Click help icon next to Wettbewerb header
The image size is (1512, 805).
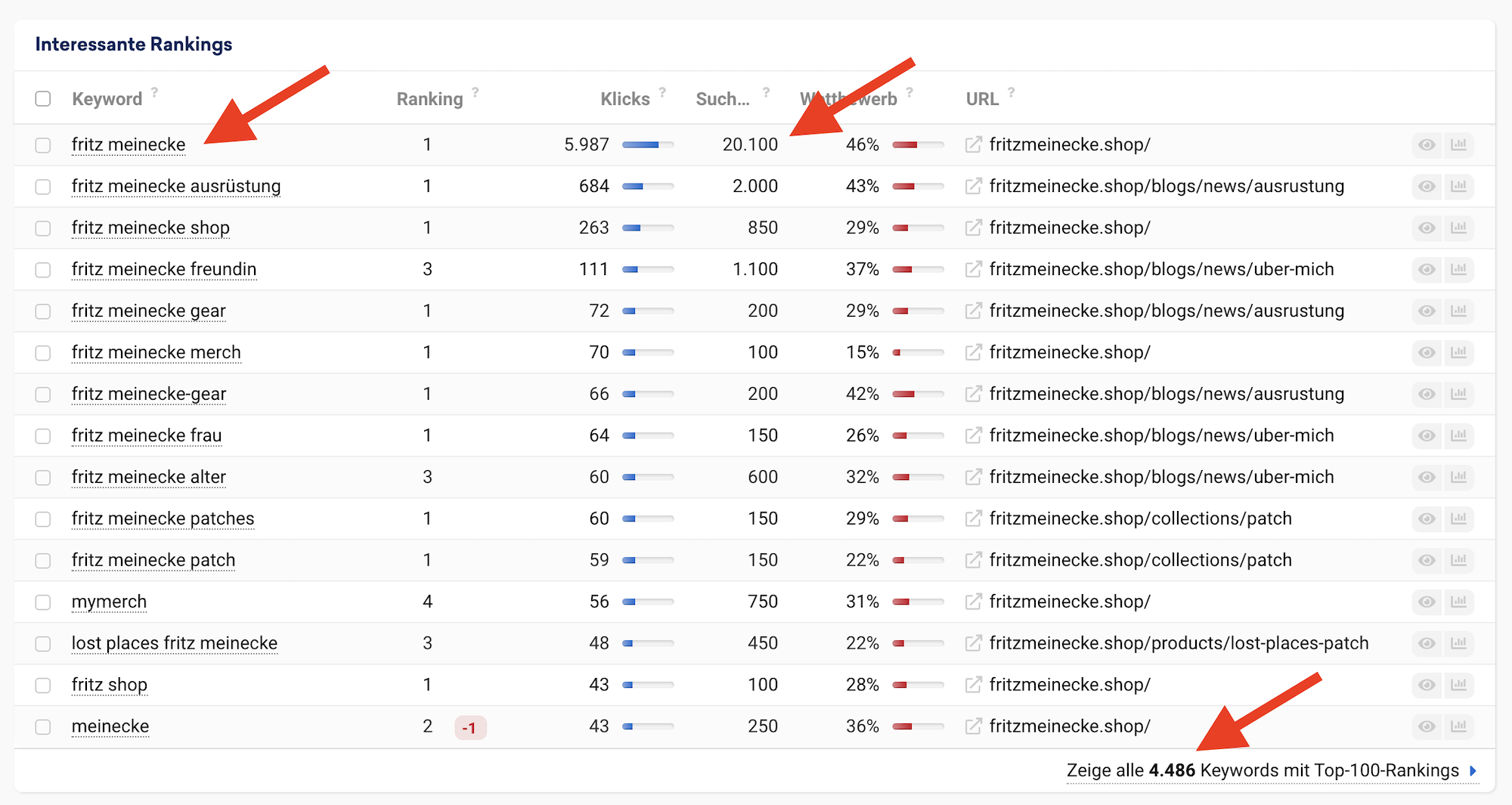(909, 92)
